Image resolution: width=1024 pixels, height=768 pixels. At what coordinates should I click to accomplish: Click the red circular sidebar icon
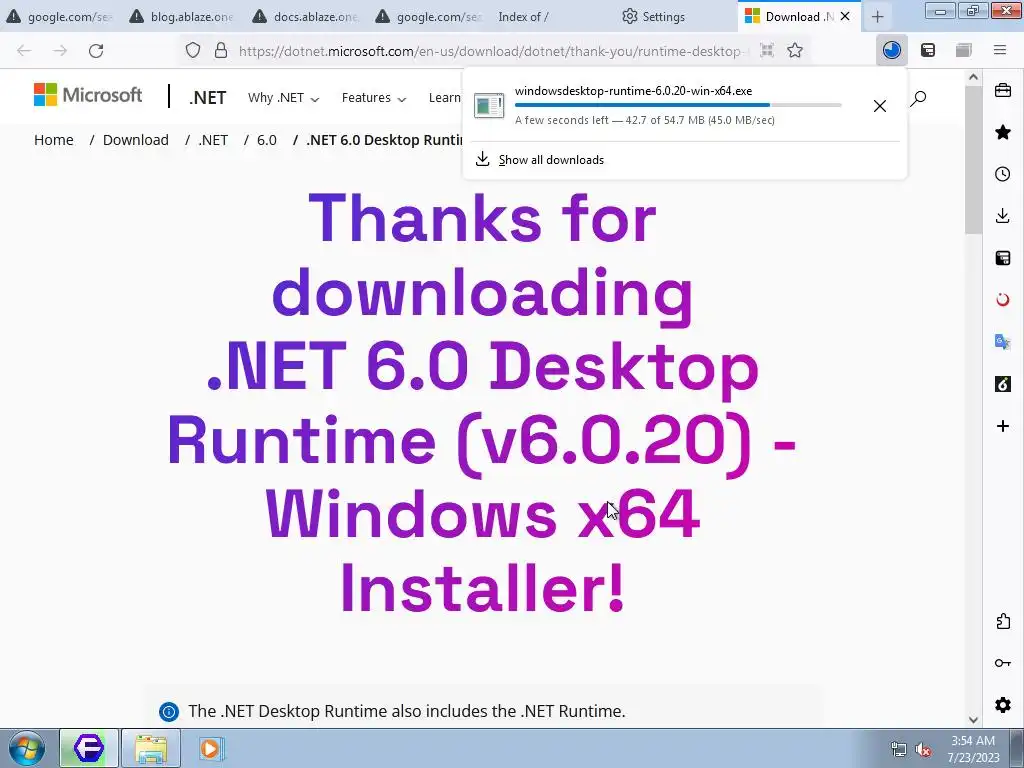coord(1002,300)
